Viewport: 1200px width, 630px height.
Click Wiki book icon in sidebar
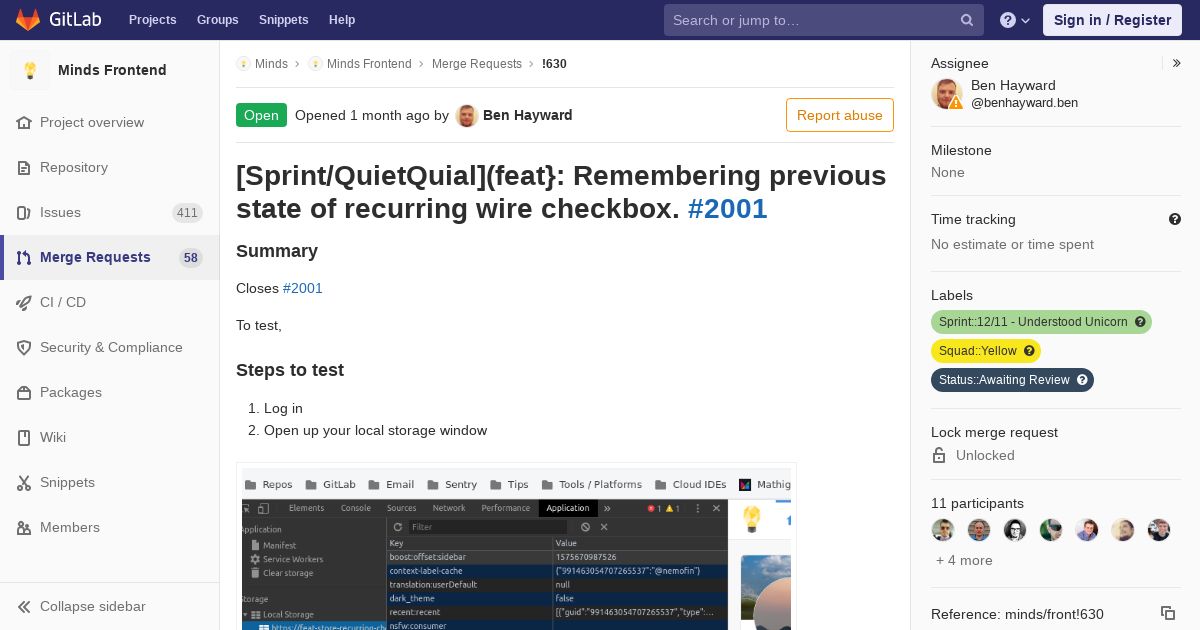point(24,437)
